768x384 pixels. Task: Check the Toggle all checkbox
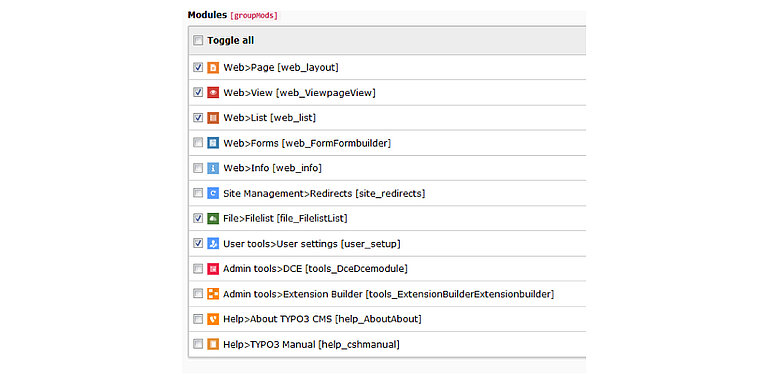[198, 41]
